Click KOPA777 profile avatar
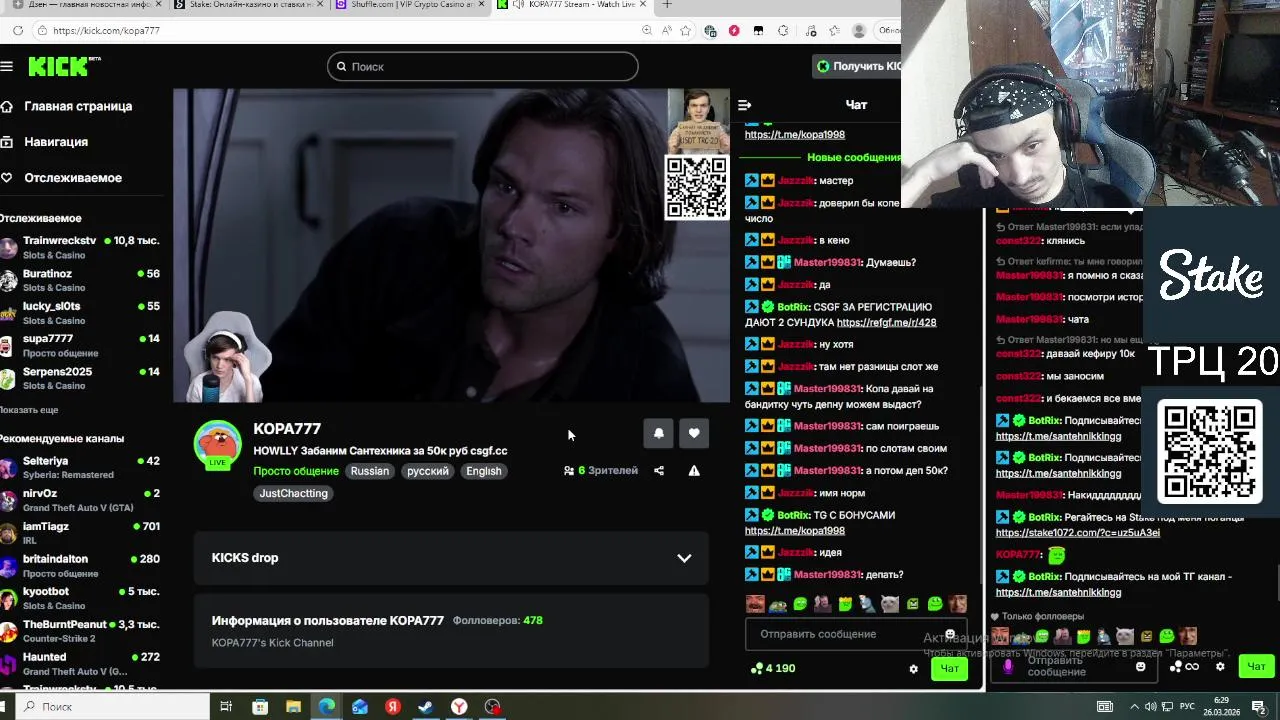 217,444
